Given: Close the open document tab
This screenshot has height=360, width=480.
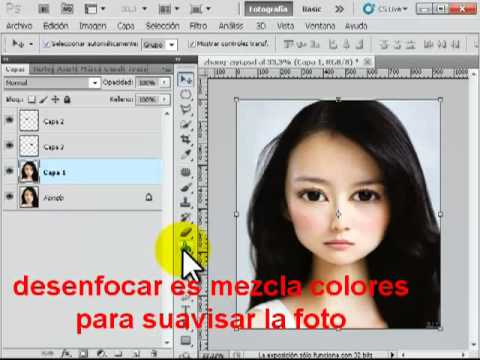Looking at the screenshot, I should (367, 61).
